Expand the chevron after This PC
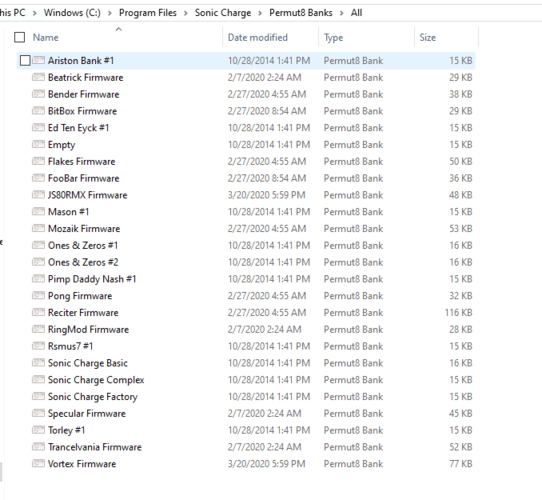Viewport: 542px width, 500px height. [35, 13]
